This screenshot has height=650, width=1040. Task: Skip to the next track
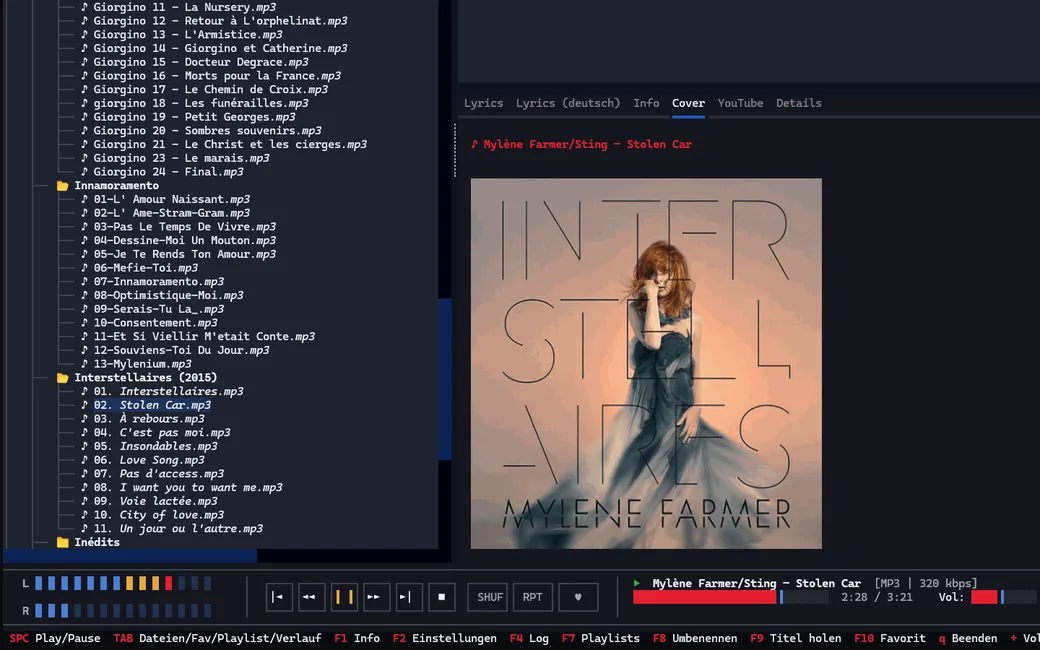click(x=409, y=597)
